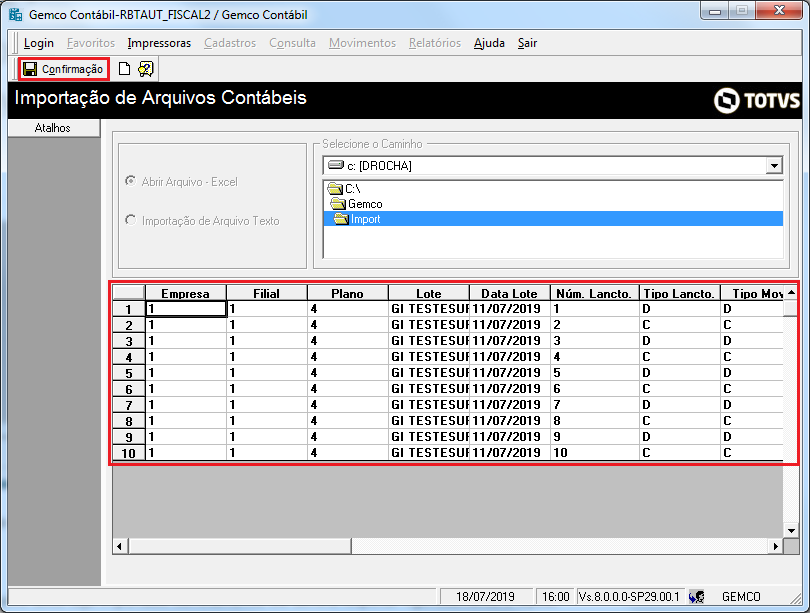Click the date 18/07/2019 in status bar

[485, 597]
